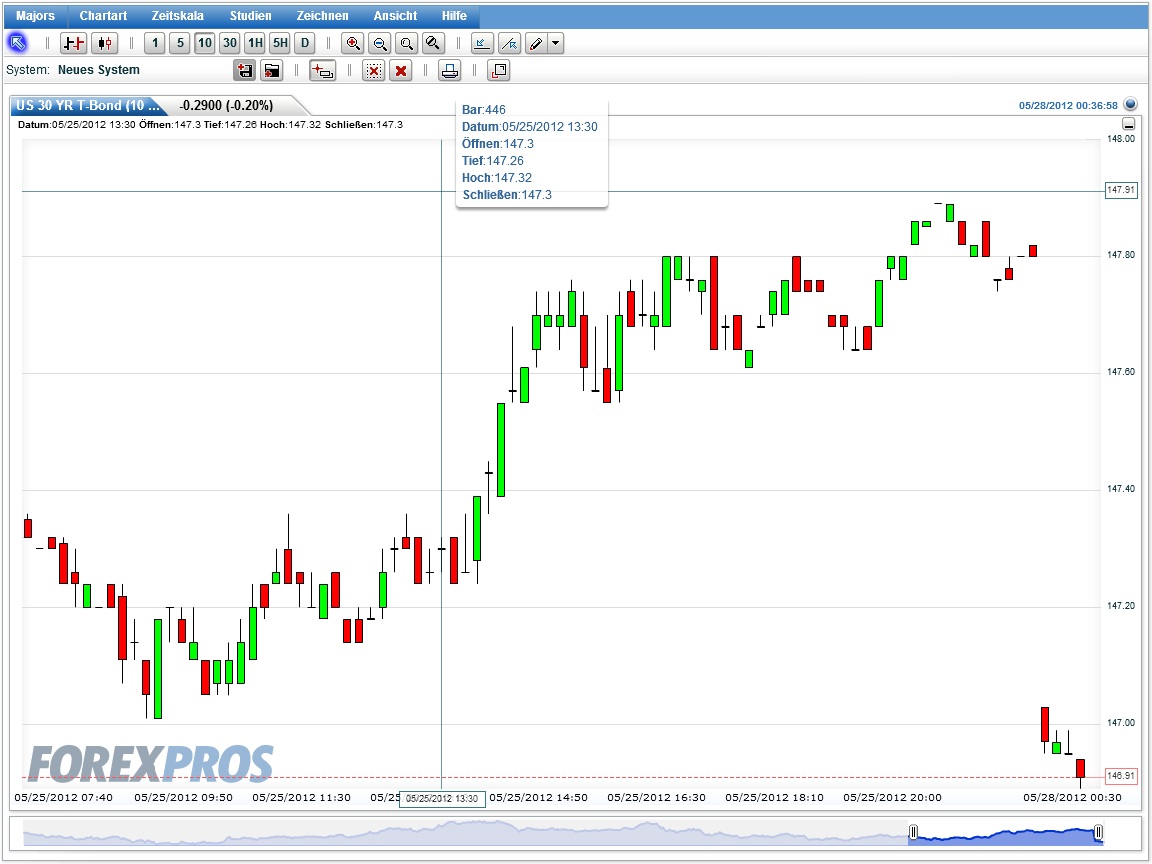This screenshot has height=864, width=1152.
Task: Open the drawing tools dropdown arrow
Action: point(555,43)
